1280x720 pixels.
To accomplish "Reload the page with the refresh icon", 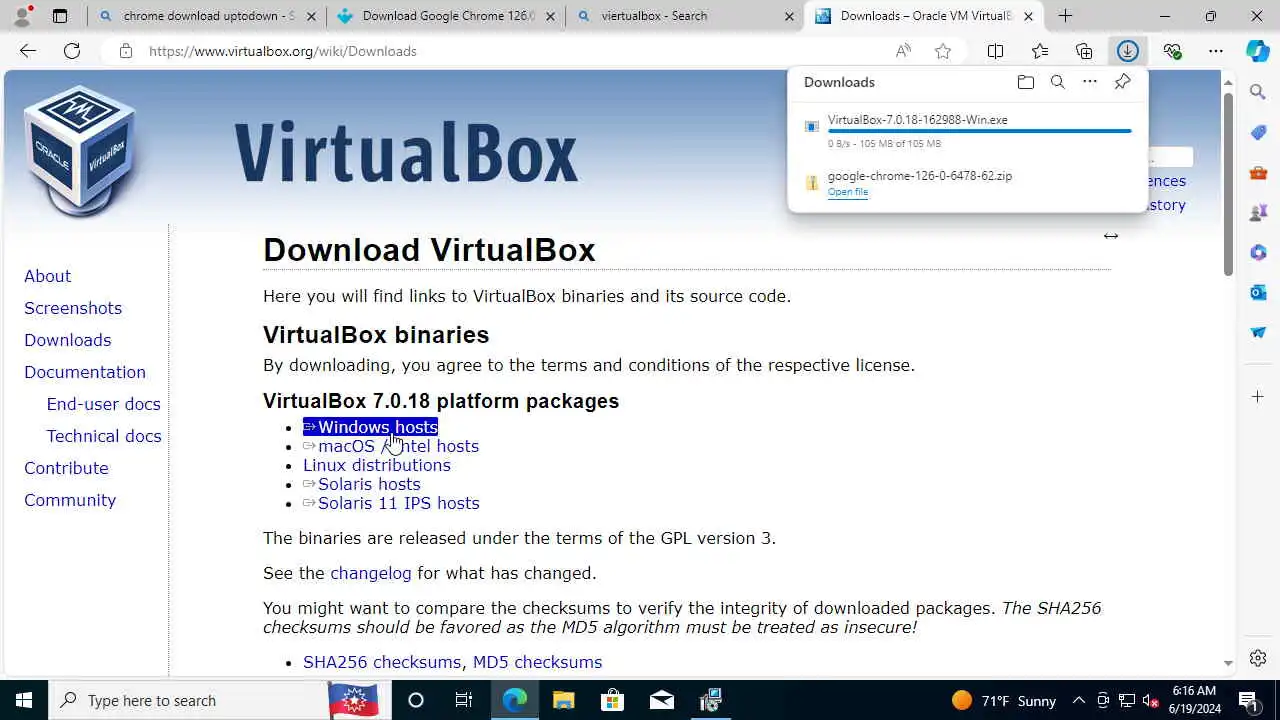I will pos(72,51).
